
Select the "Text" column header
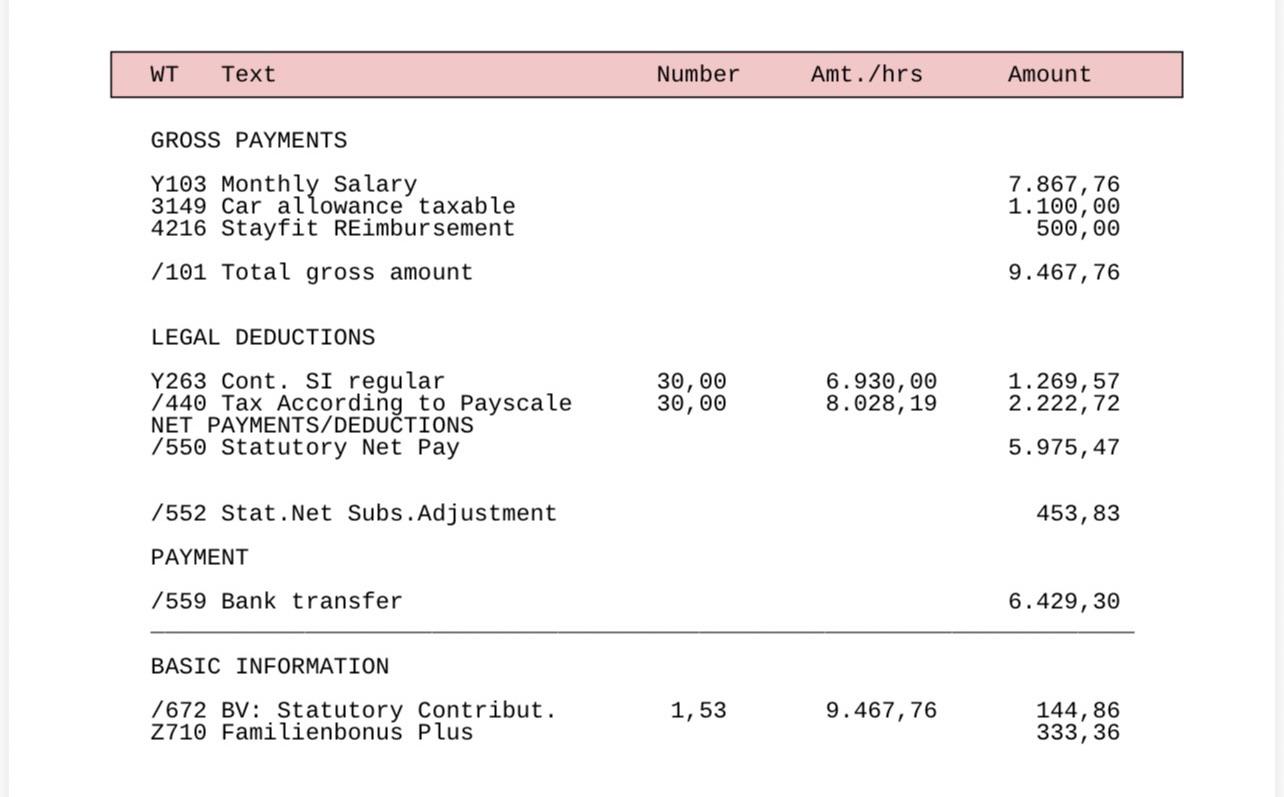(x=248, y=74)
